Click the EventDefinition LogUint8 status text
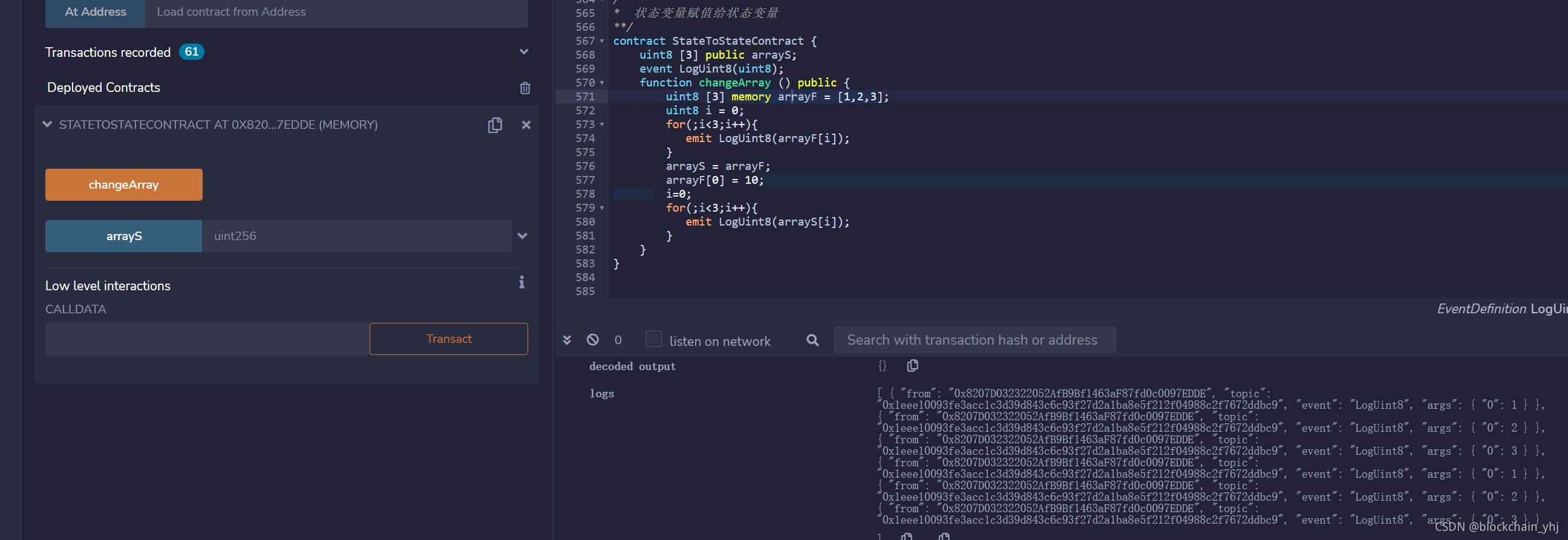The image size is (1568, 540). pos(1501,309)
